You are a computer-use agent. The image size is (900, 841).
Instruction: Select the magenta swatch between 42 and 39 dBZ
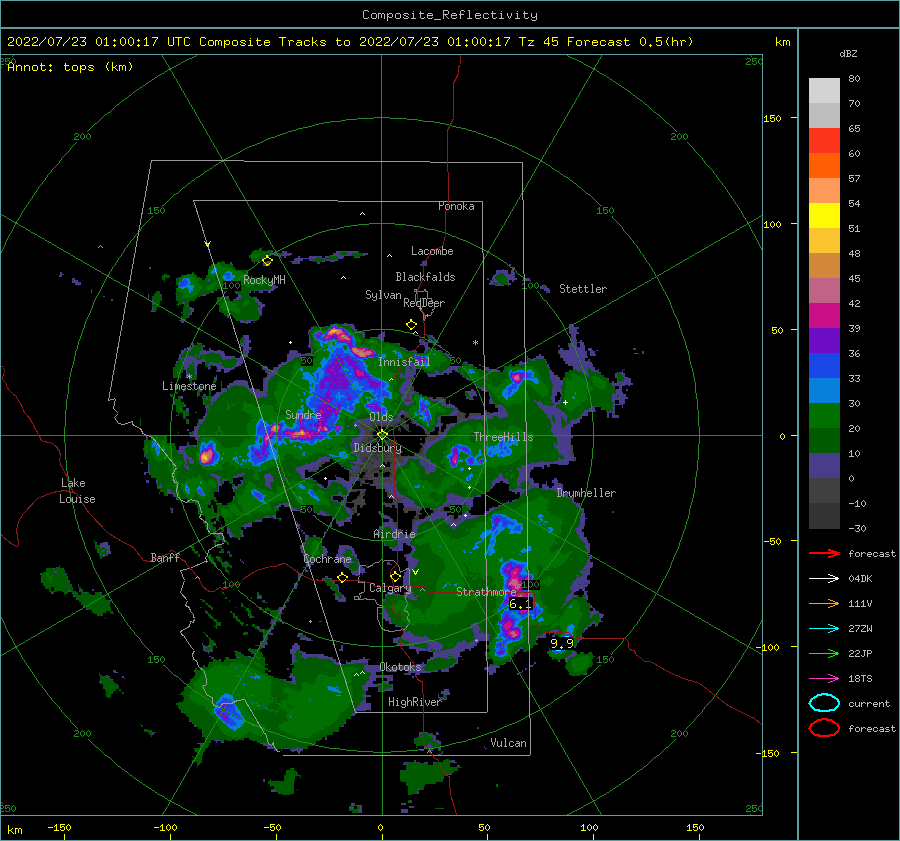(824, 316)
